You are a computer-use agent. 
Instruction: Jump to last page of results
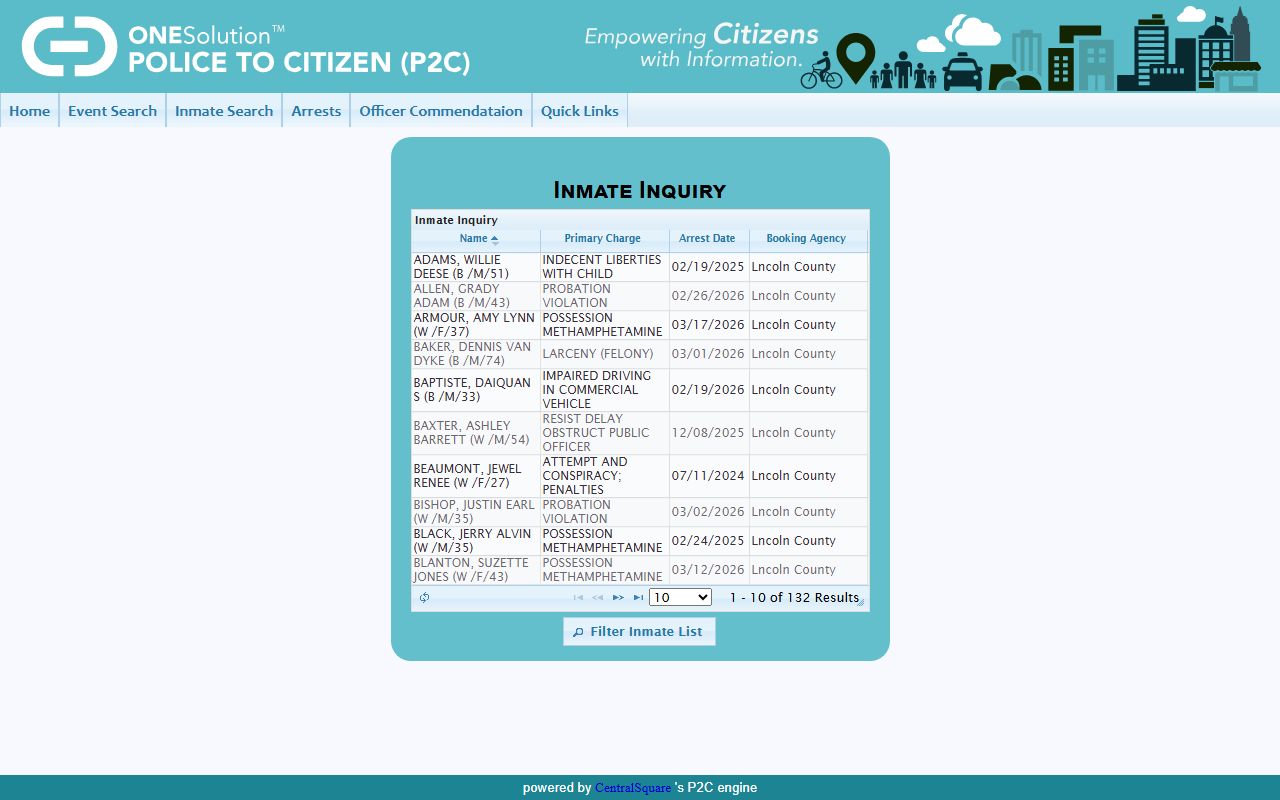(x=638, y=598)
